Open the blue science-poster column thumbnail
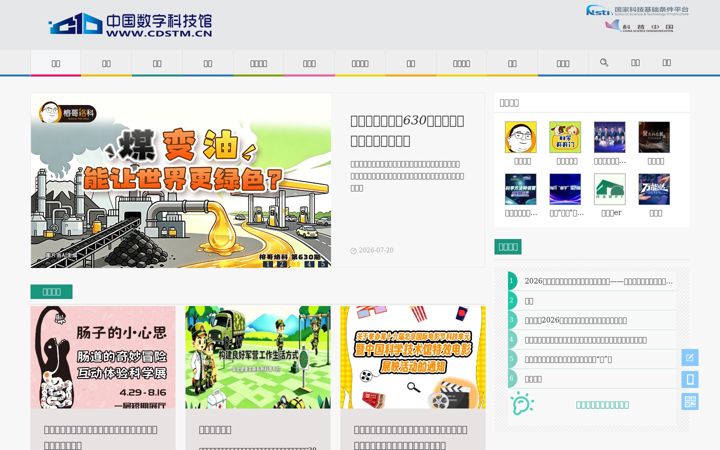This screenshot has width=720, height=450. point(521,189)
